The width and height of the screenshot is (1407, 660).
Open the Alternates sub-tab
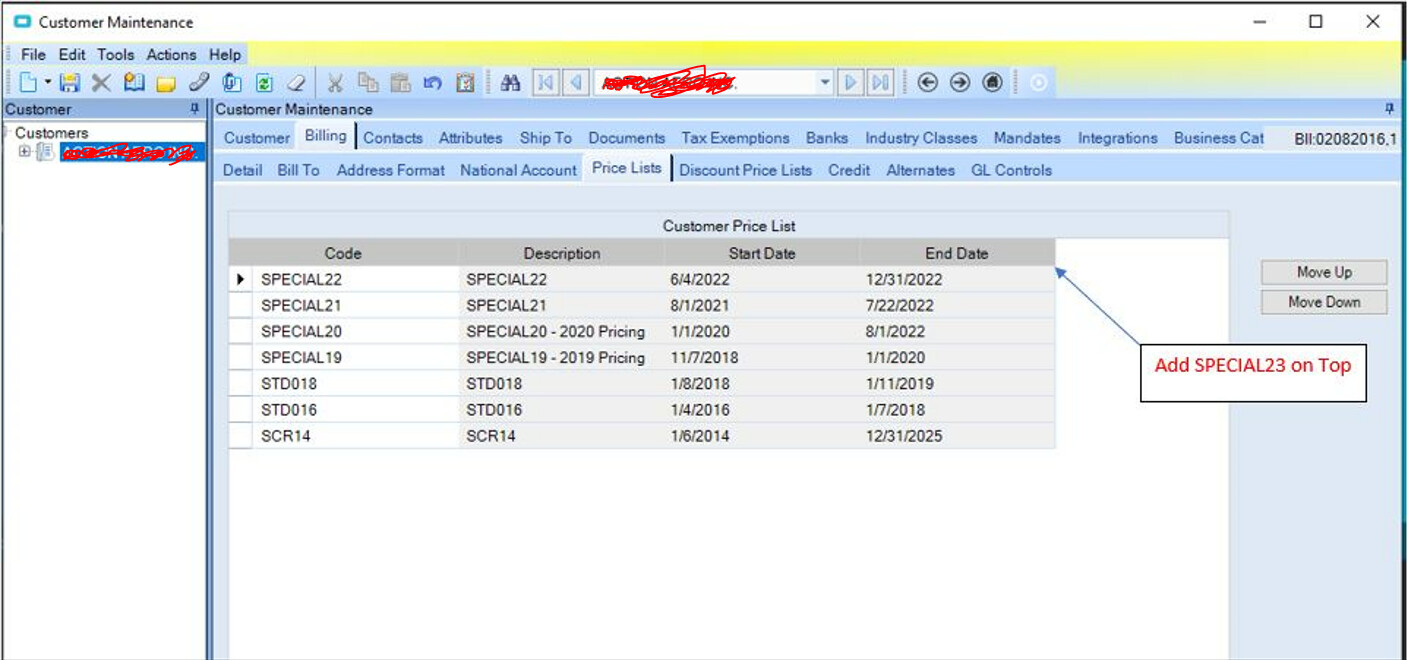tap(921, 170)
